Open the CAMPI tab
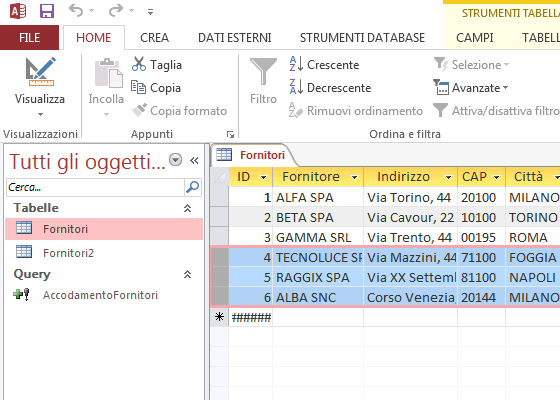The width and height of the screenshot is (560, 400). tap(475, 38)
